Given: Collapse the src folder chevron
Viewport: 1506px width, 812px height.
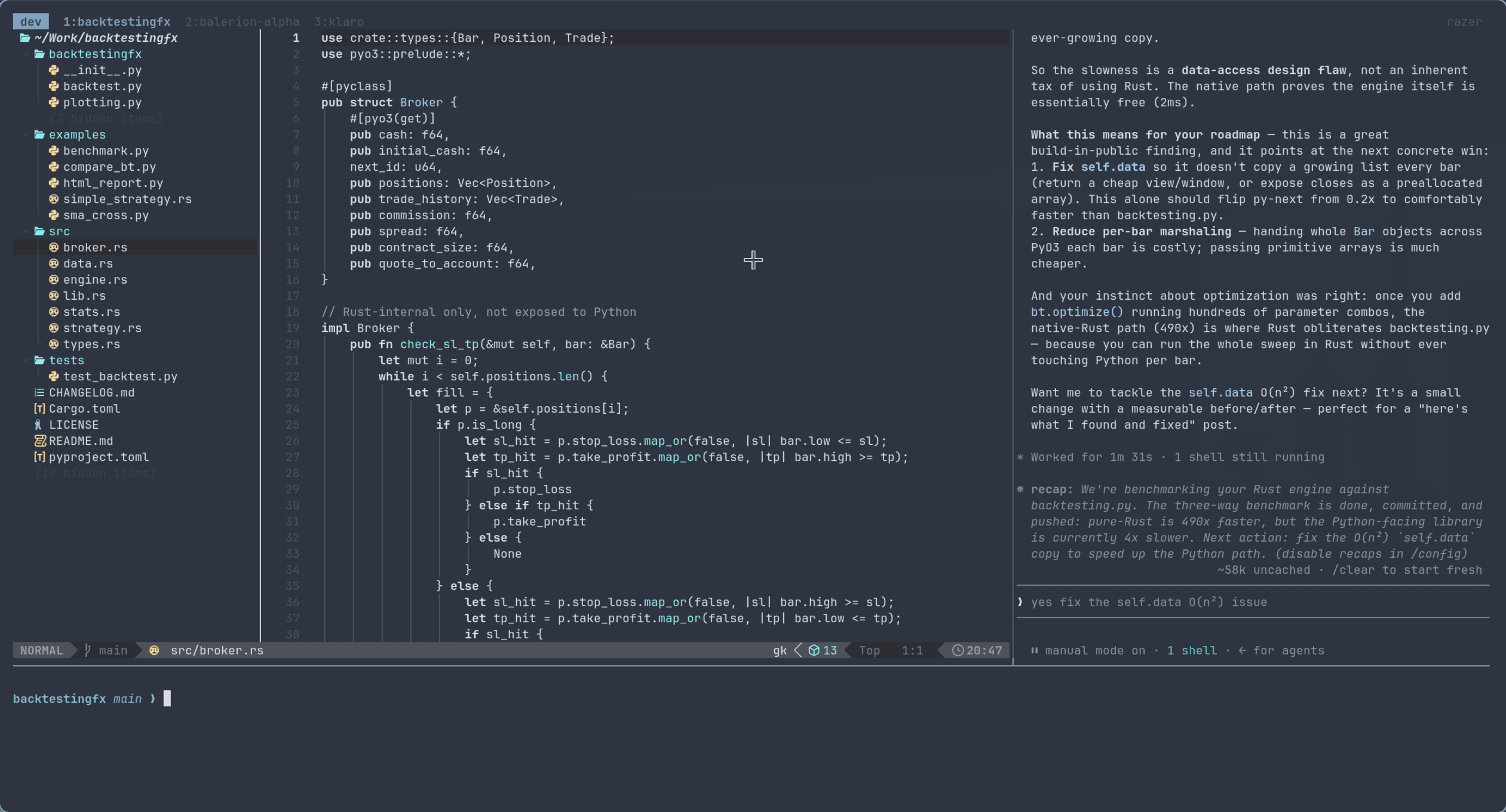Looking at the screenshot, I should pos(26,231).
